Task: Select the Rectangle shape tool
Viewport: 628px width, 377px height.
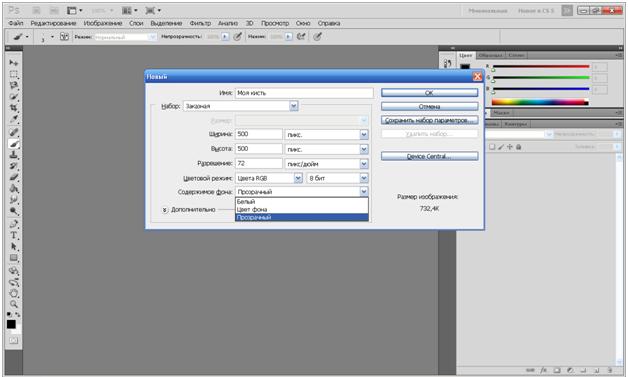Action: (14, 258)
